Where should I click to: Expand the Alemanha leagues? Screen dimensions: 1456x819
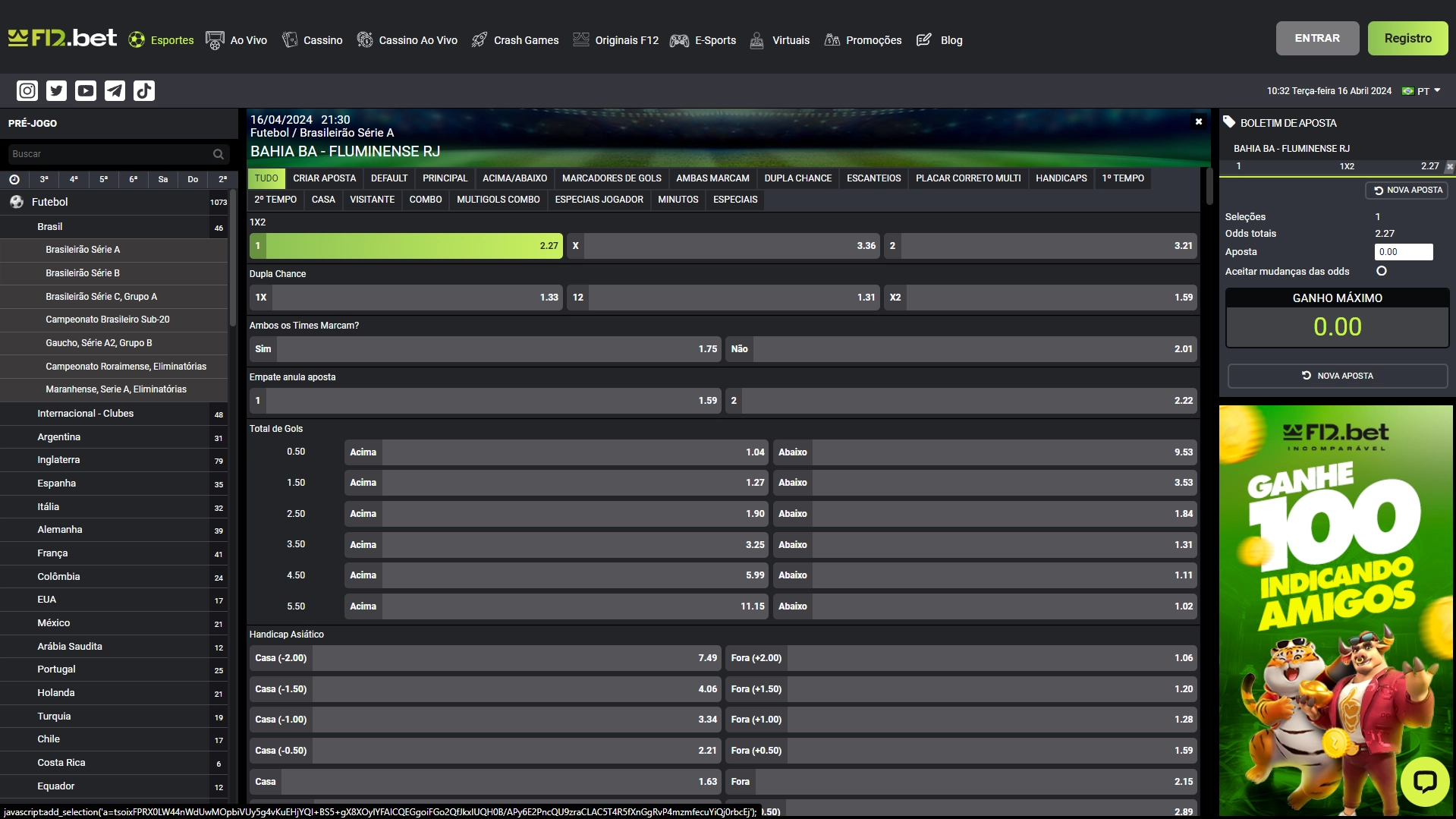(114, 530)
